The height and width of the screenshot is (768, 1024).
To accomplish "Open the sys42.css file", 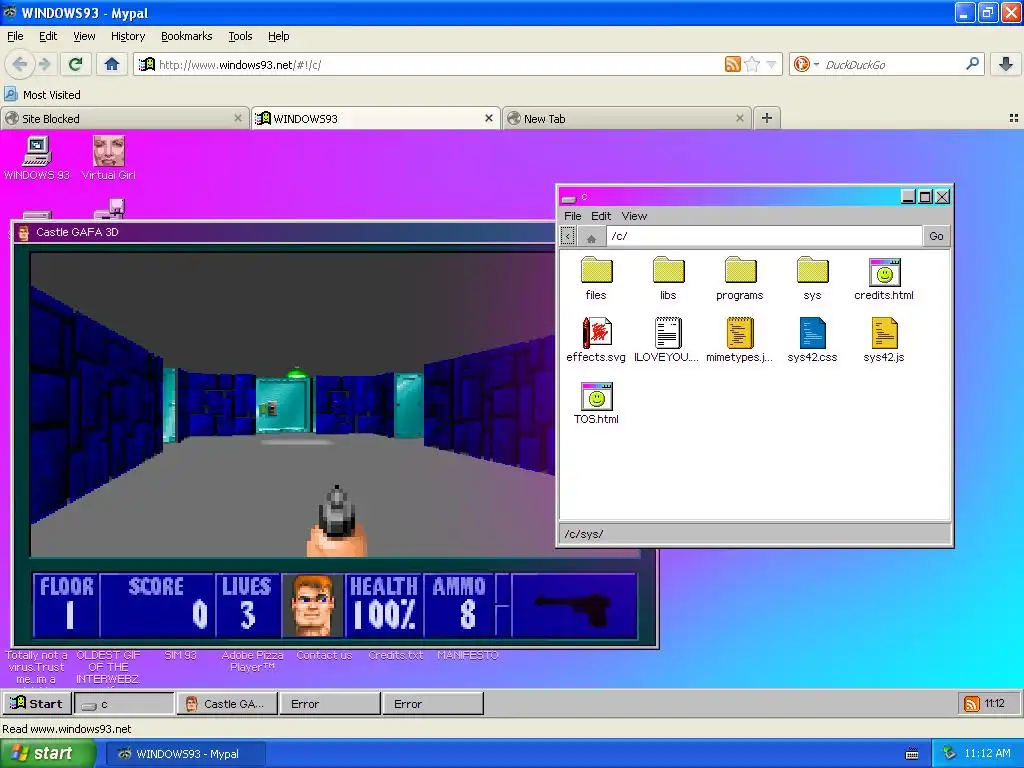I will click(x=812, y=340).
